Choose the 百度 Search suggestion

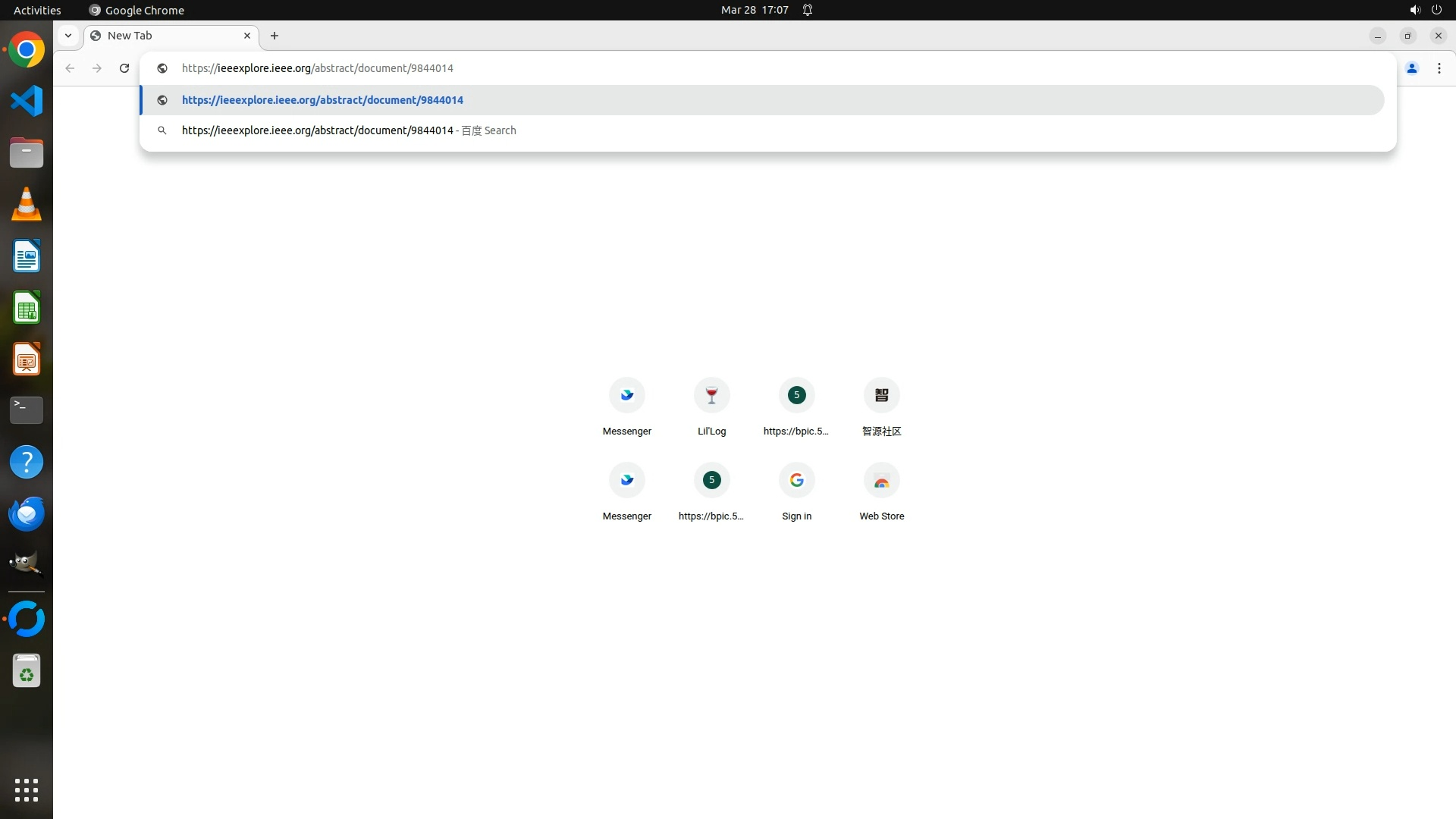[x=349, y=130]
